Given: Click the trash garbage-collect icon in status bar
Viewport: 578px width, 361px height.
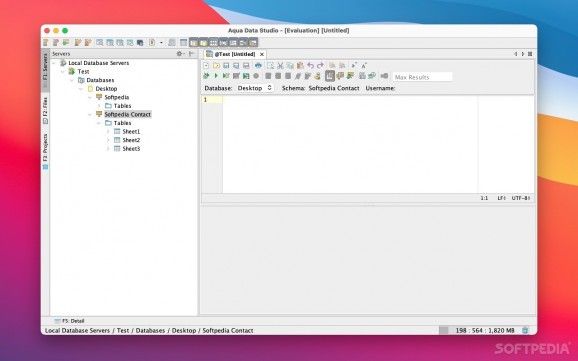Looking at the screenshot, I should [x=525, y=330].
